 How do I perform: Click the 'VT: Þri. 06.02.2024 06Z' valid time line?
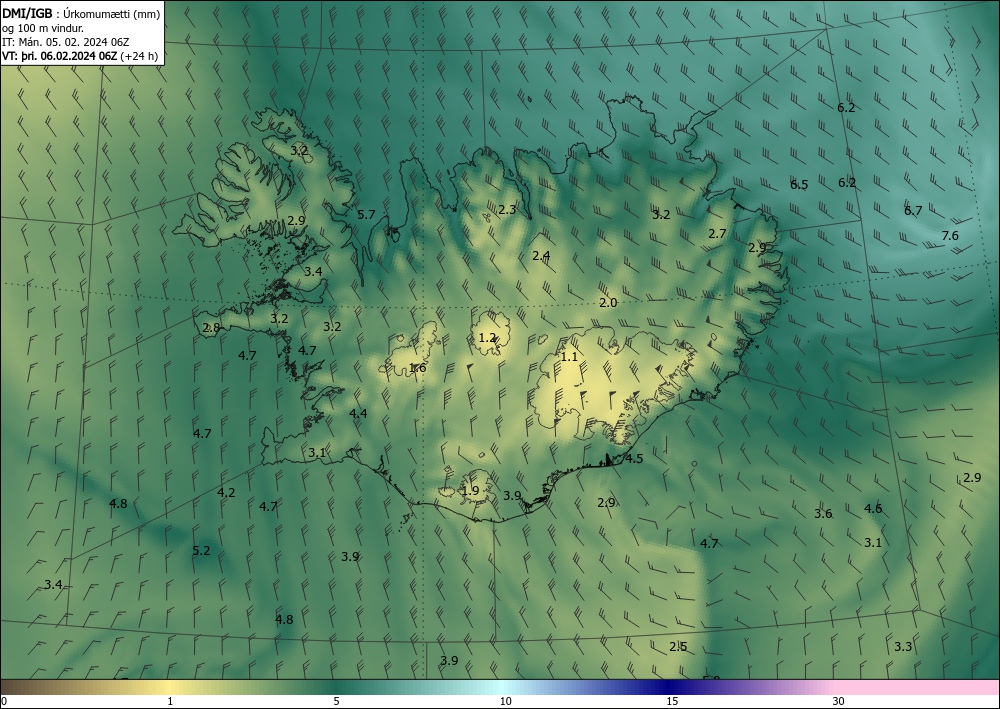(x=60, y=56)
